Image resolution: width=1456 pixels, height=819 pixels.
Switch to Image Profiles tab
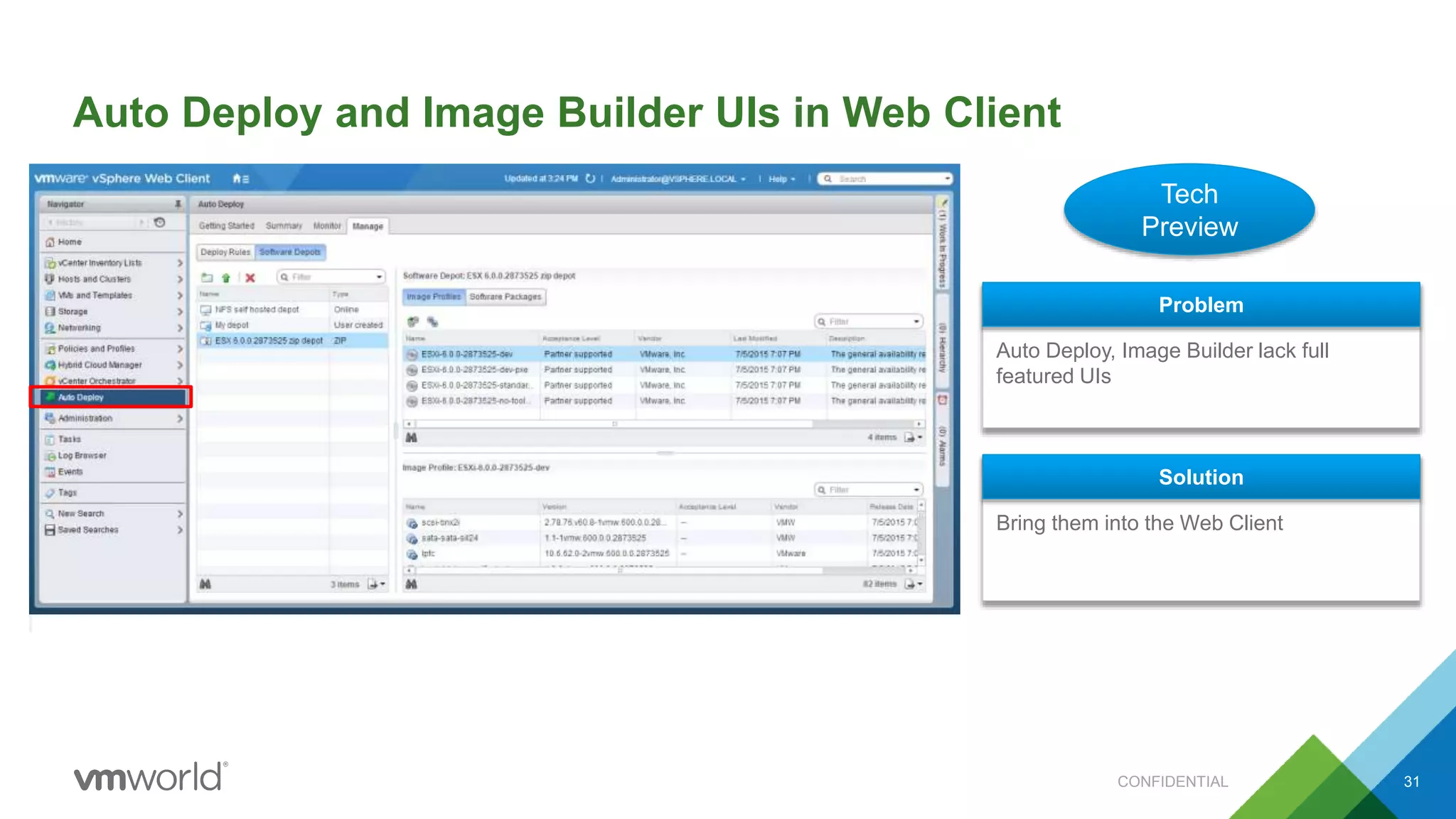[434, 297]
